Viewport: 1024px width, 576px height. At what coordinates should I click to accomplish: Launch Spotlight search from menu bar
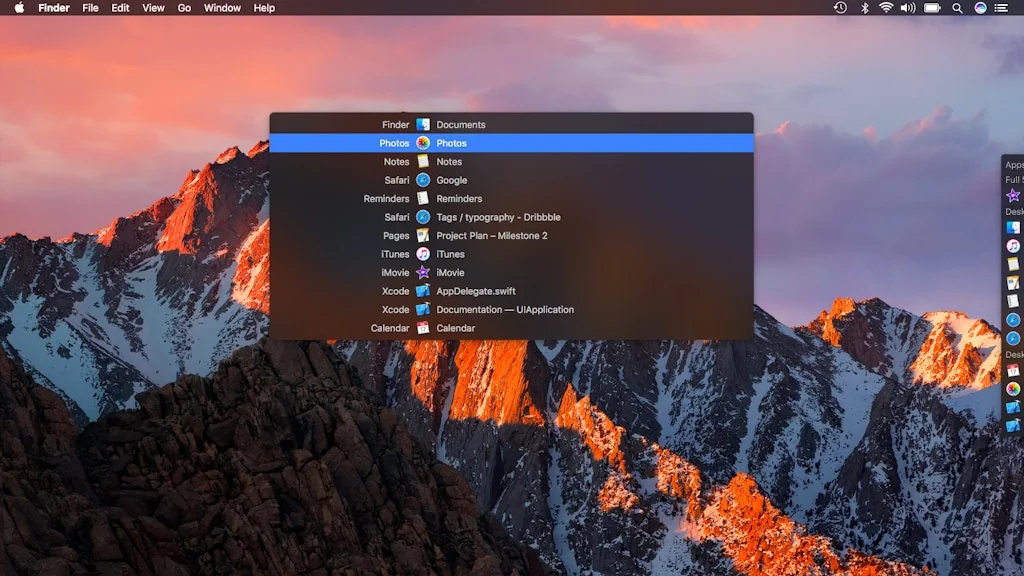[x=957, y=8]
